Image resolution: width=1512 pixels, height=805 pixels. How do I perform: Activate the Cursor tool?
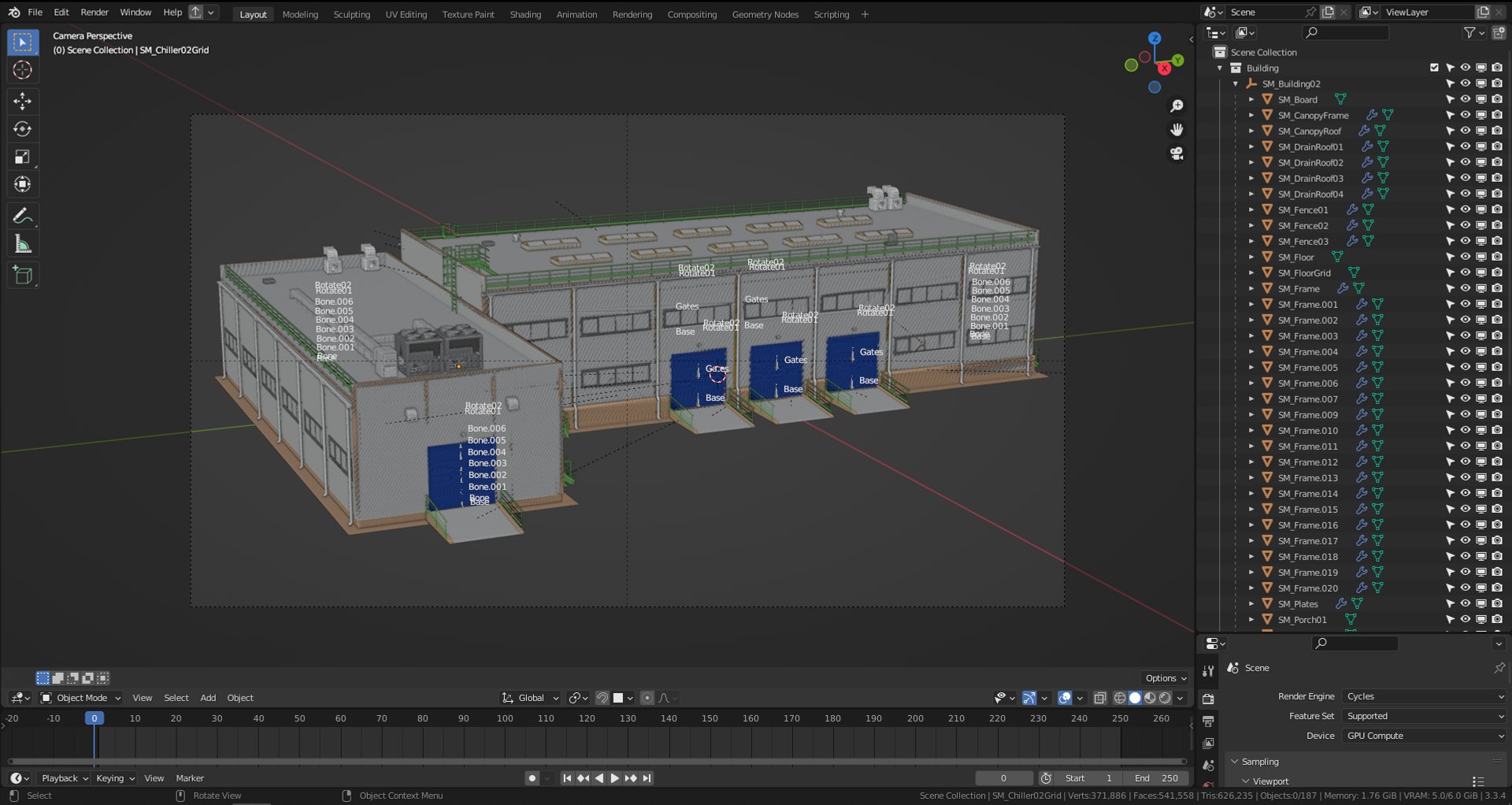click(x=23, y=70)
